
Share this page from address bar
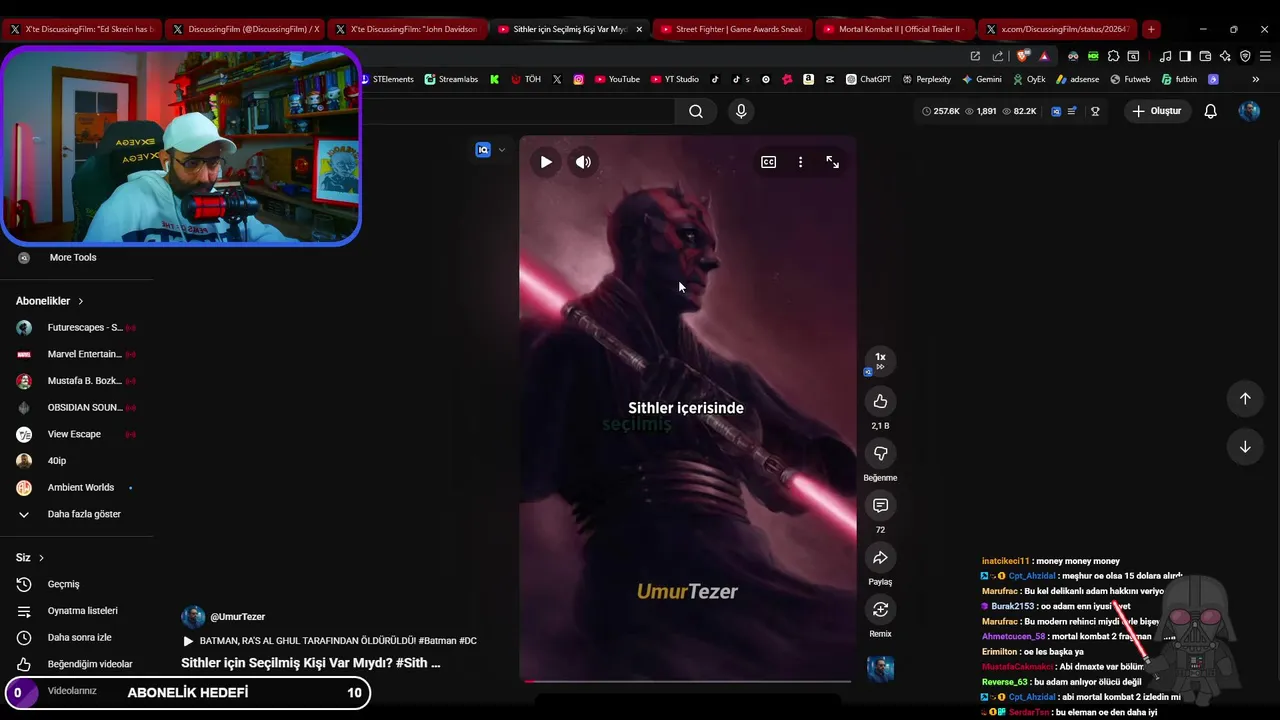coord(998,56)
